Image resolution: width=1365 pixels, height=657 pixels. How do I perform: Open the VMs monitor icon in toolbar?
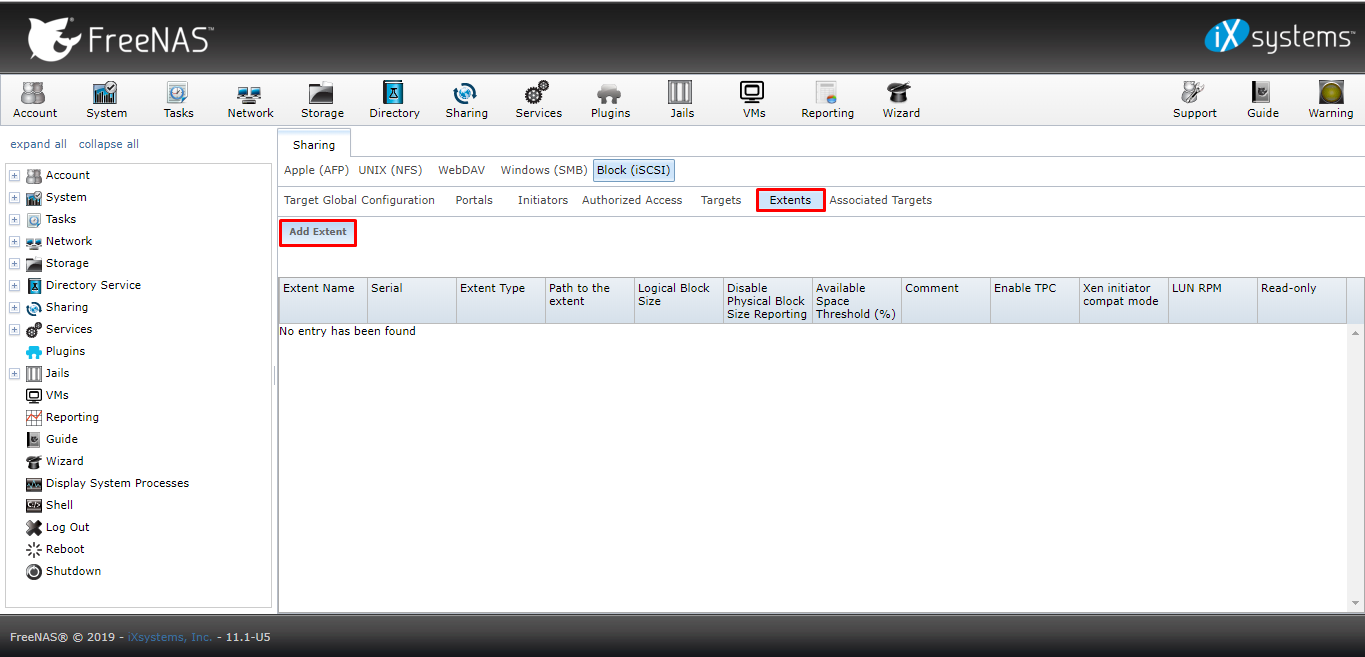pyautogui.click(x=753, y=100)
